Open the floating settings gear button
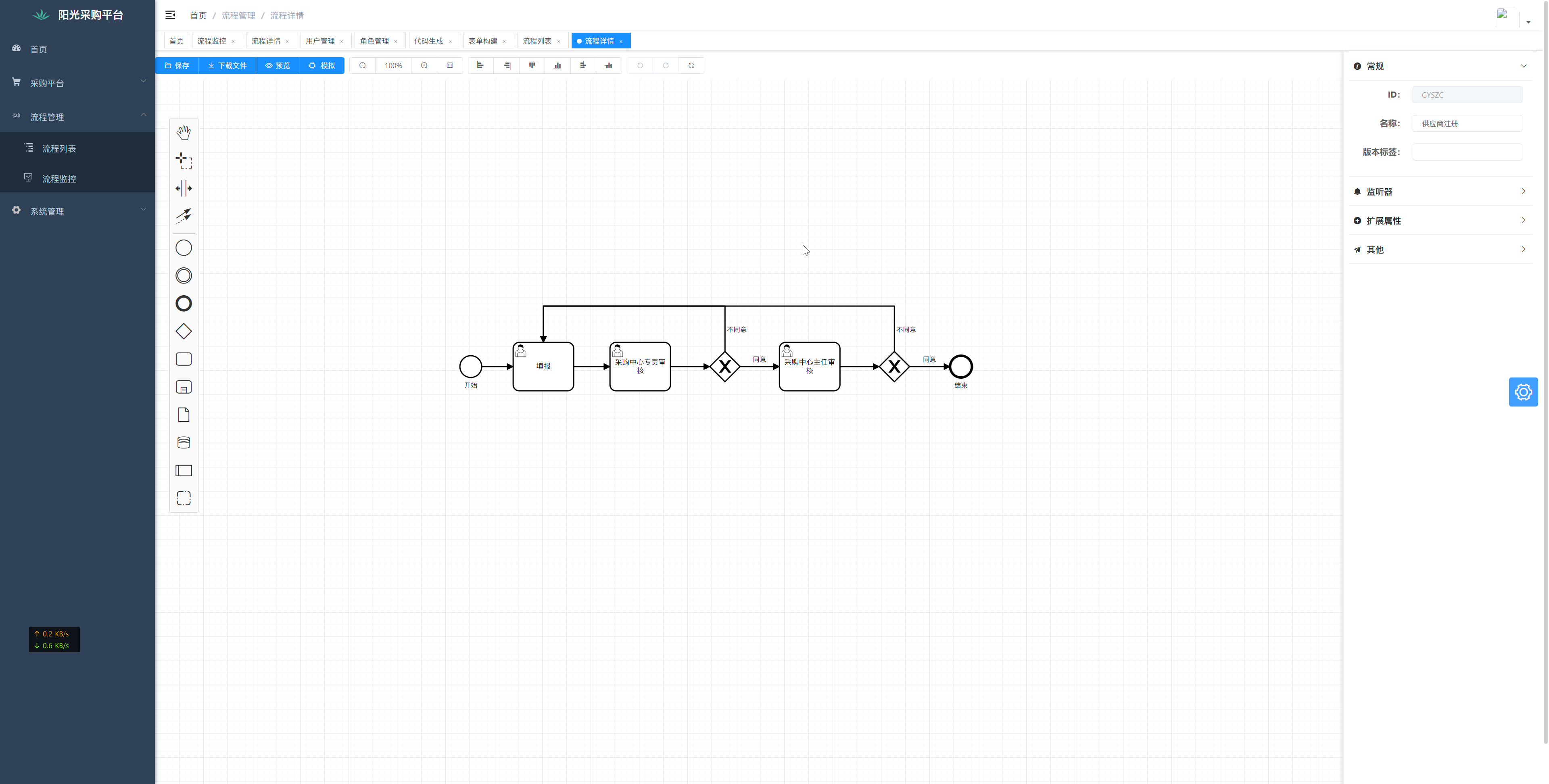The width and height of the screenshot is (1549, 784). 1522,392
